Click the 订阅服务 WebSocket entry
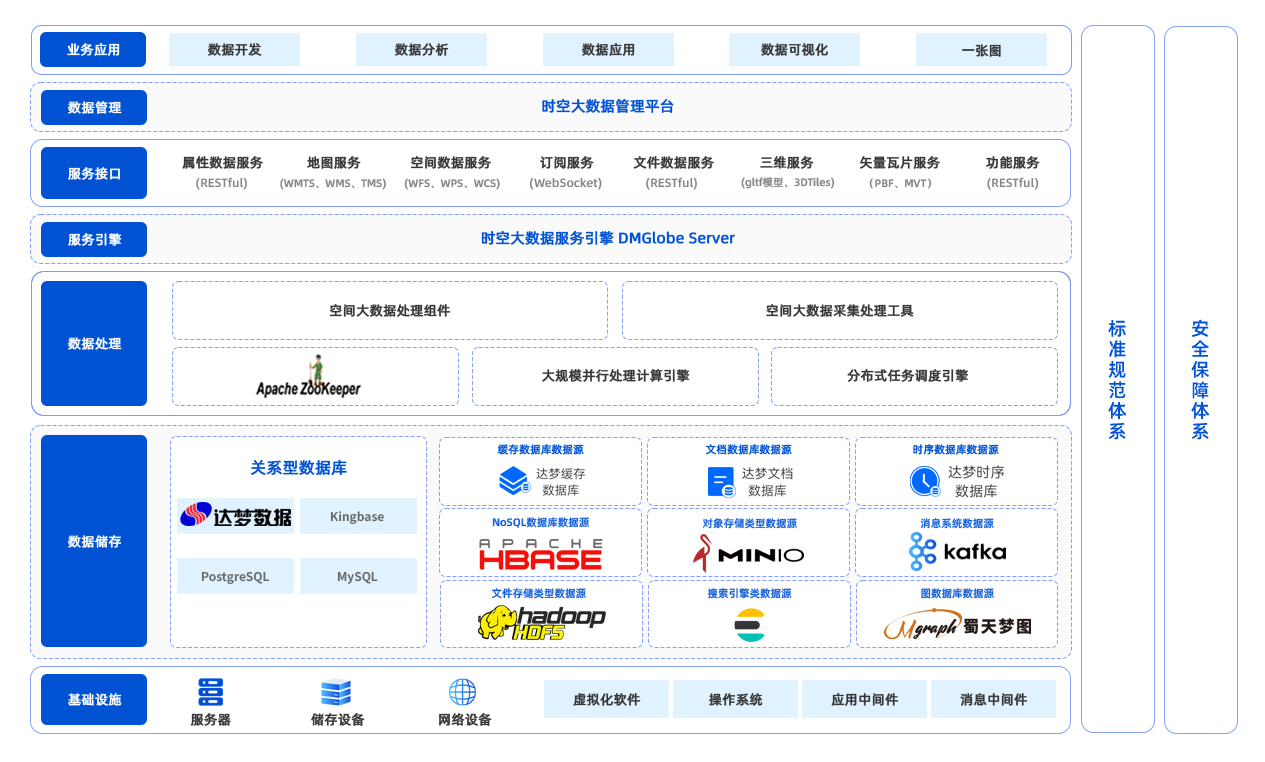 [564, 172]
